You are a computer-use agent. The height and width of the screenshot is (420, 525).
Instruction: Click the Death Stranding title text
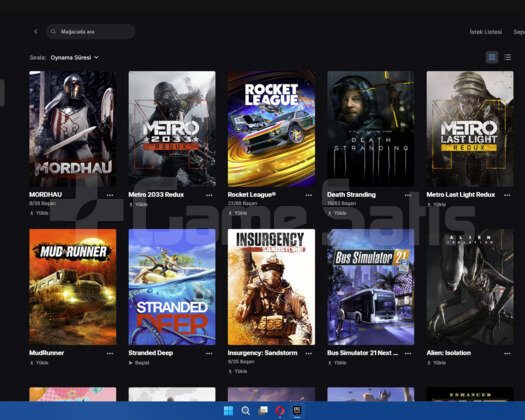(x=351, y=195)
